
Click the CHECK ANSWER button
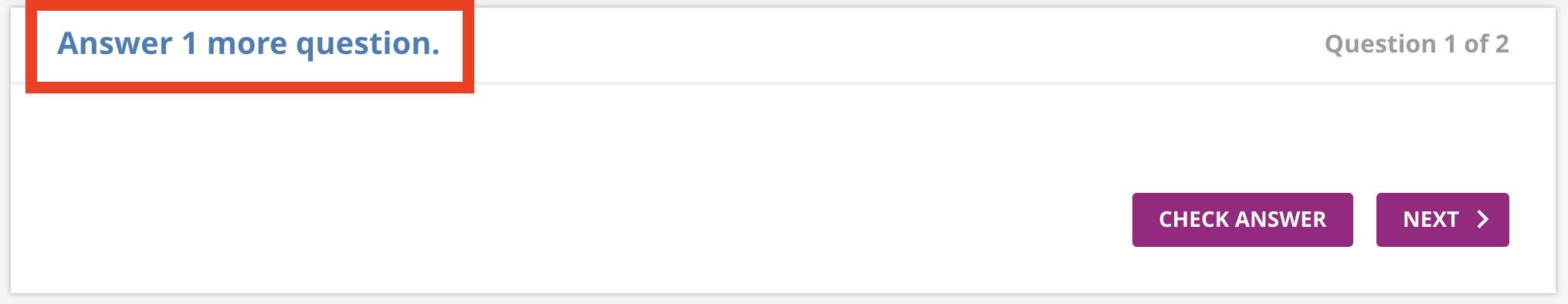(1242, 220)
